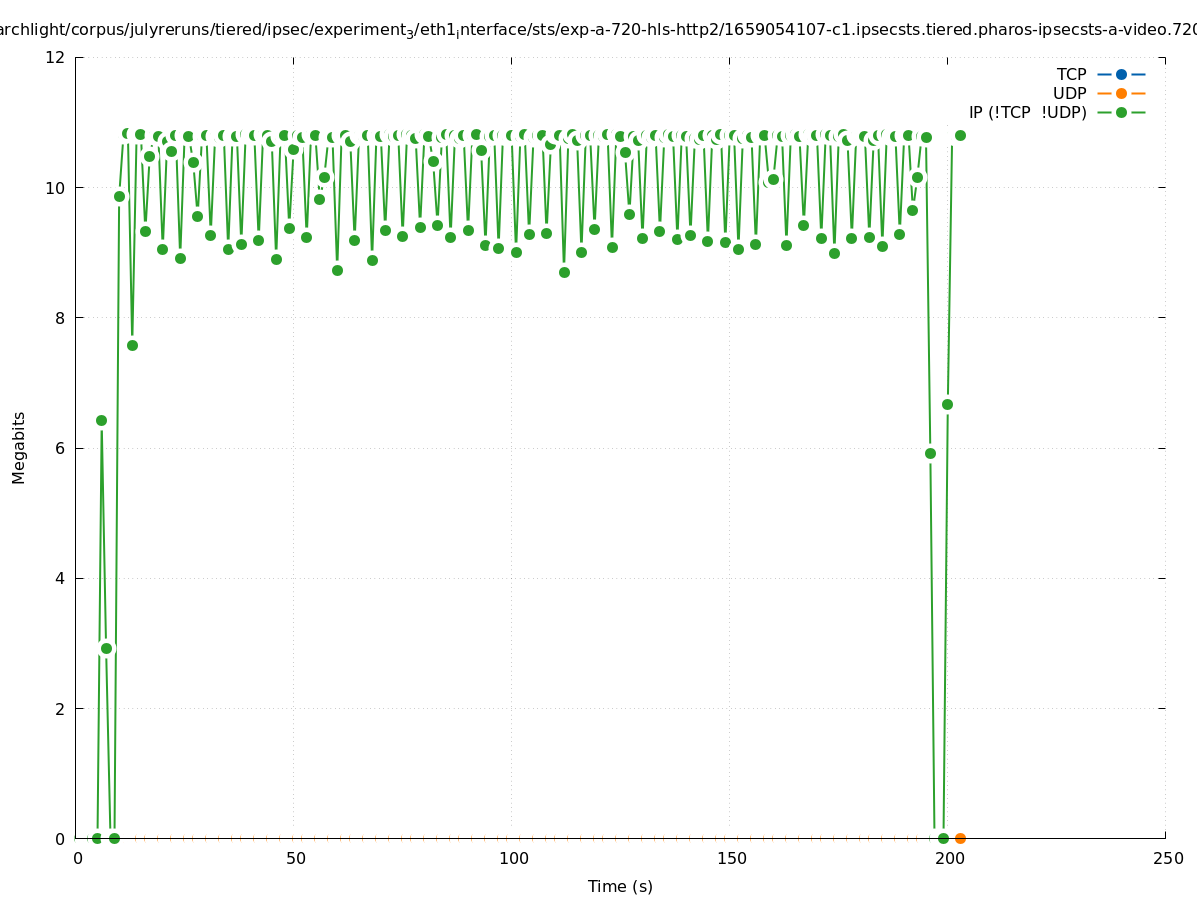The height and width of the screenshot is (900, 1197).
Task: Click the final green point right of 200 seconds
Action: 960,135
